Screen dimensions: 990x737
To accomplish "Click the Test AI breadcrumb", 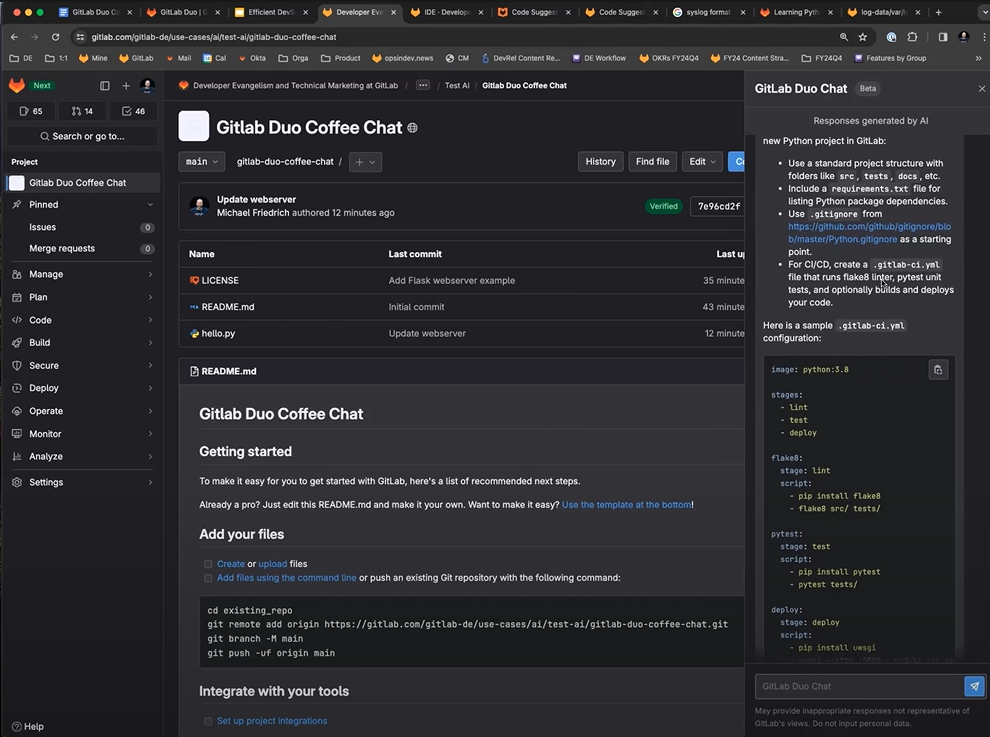I will [457, 85].
